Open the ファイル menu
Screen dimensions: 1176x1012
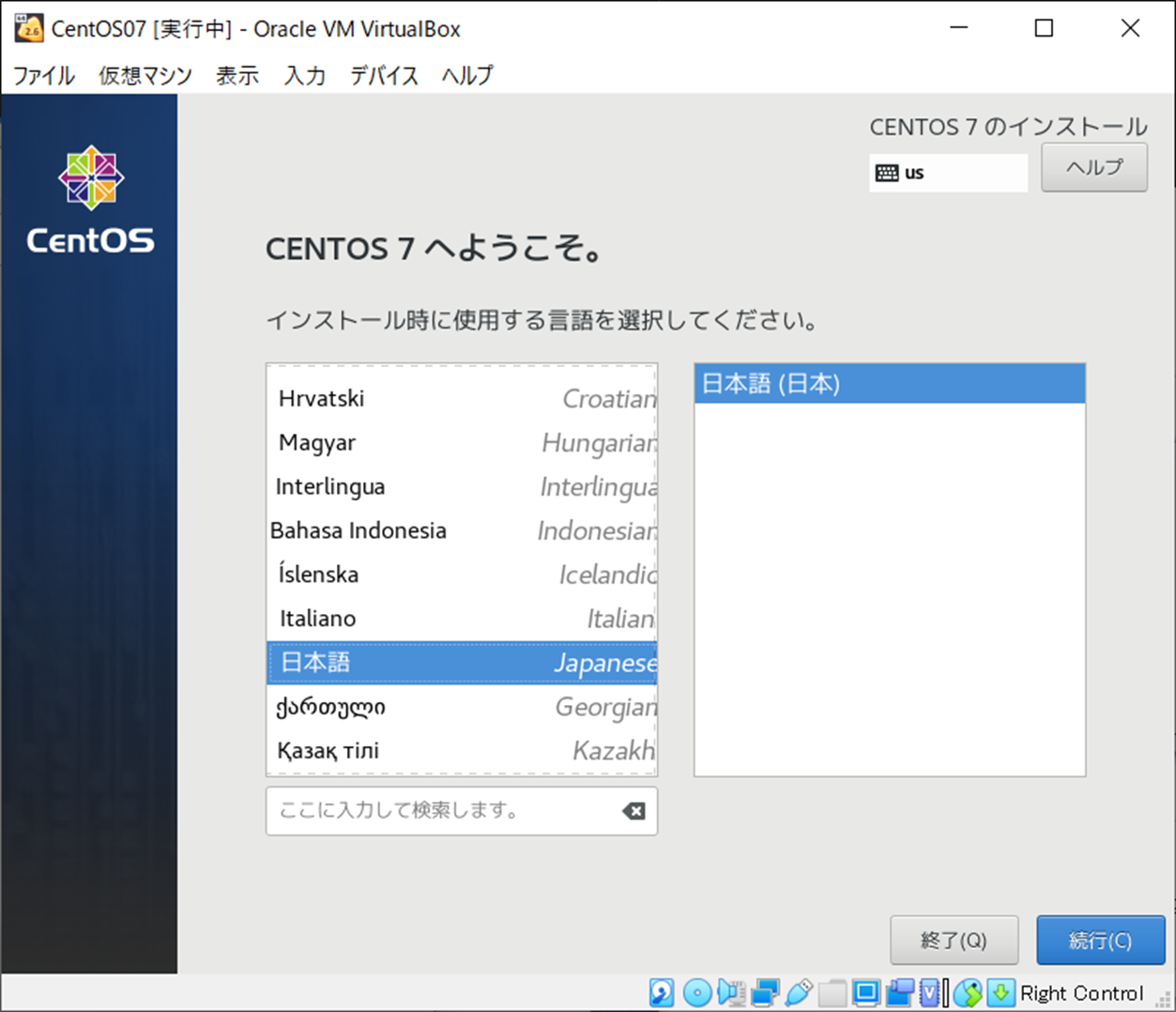(x=43, y=75)
